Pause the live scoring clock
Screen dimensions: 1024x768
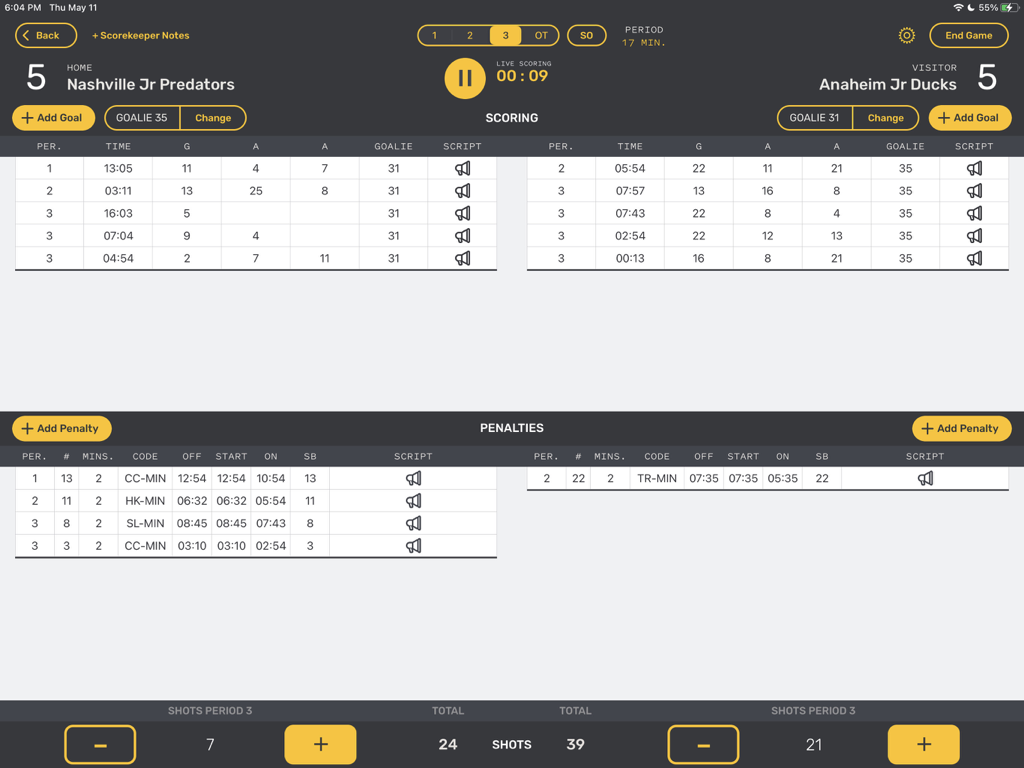pos(464,78)
